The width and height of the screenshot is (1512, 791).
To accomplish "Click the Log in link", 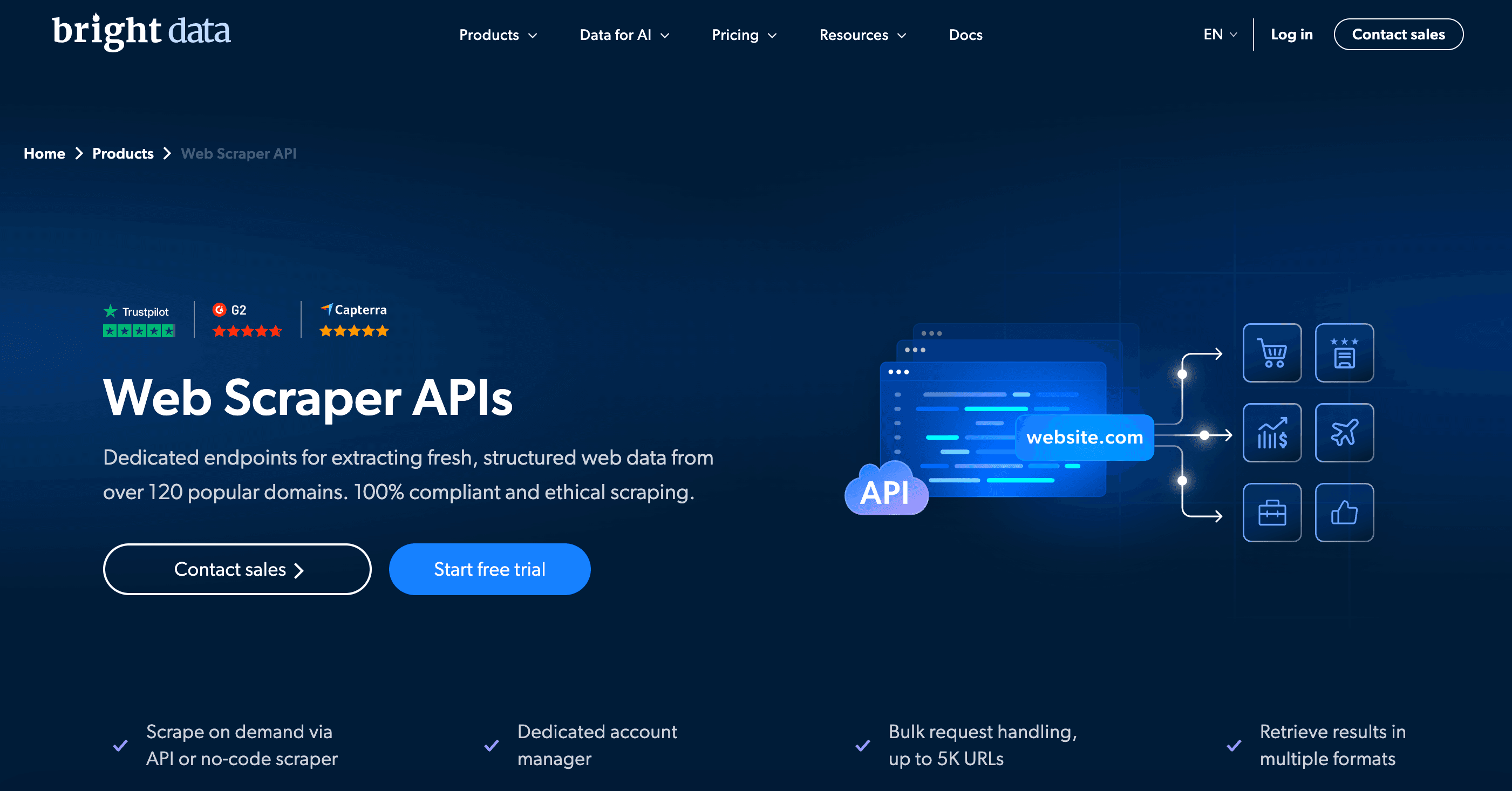I will click(1291, 35).
